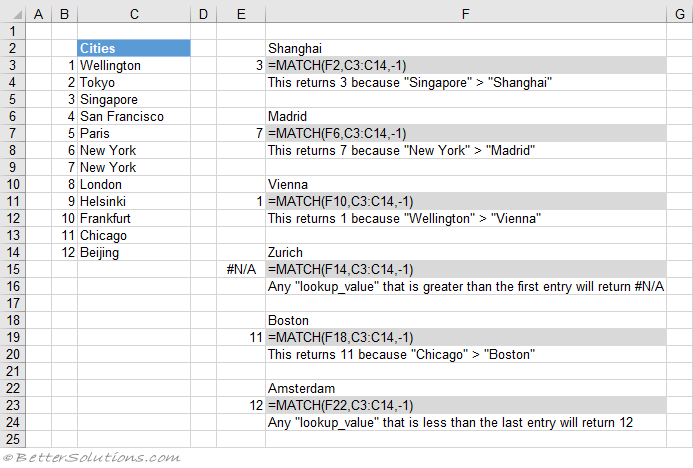Select column A header
Viewport: 693px width, 468px height.
(x=38, y=14)
